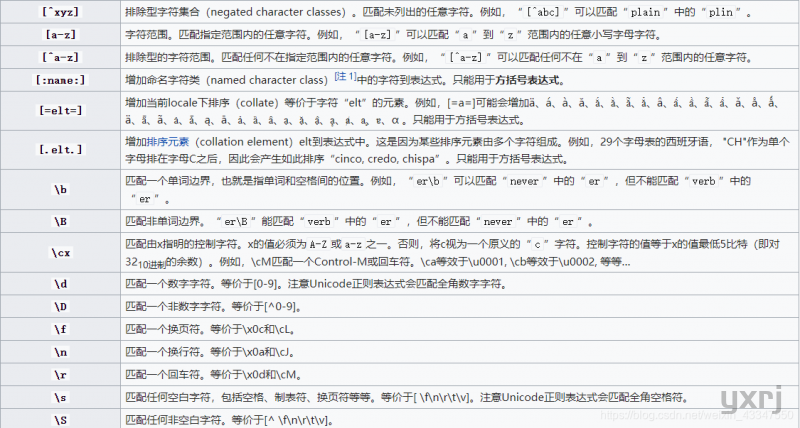Select the [:name:] table cell

[60, 80]
